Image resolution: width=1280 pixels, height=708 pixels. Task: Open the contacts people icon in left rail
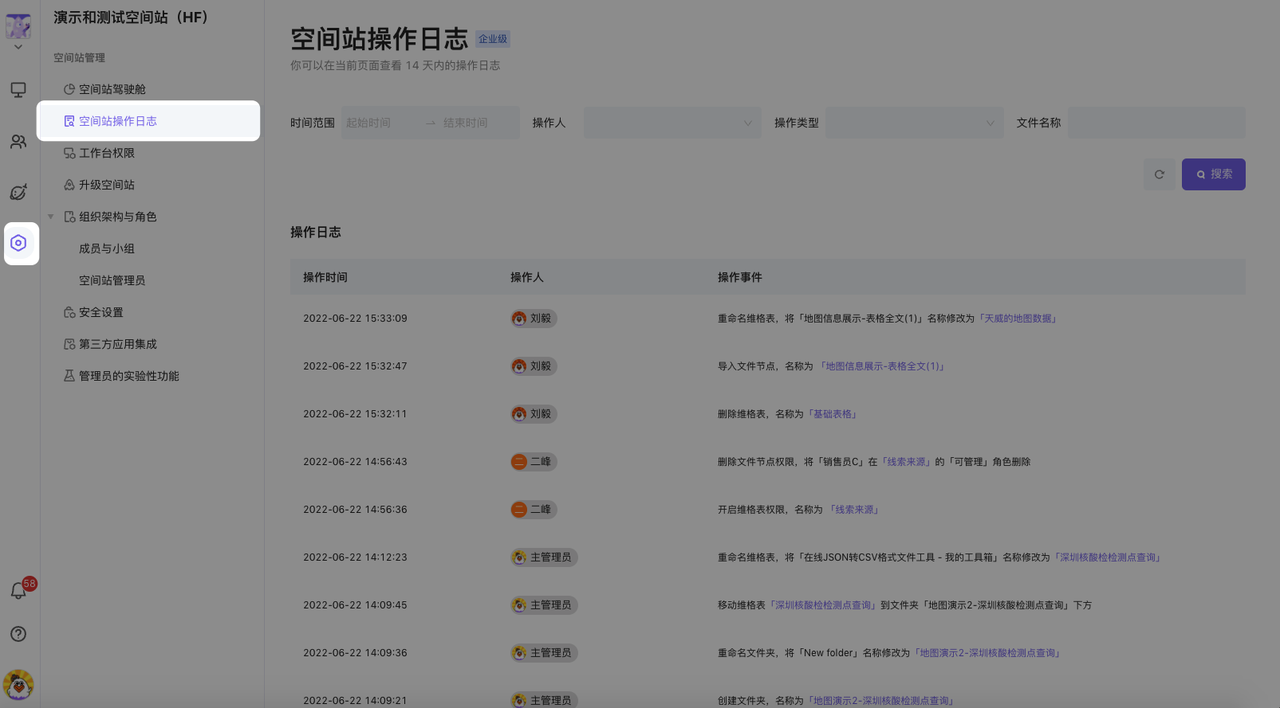18,142
